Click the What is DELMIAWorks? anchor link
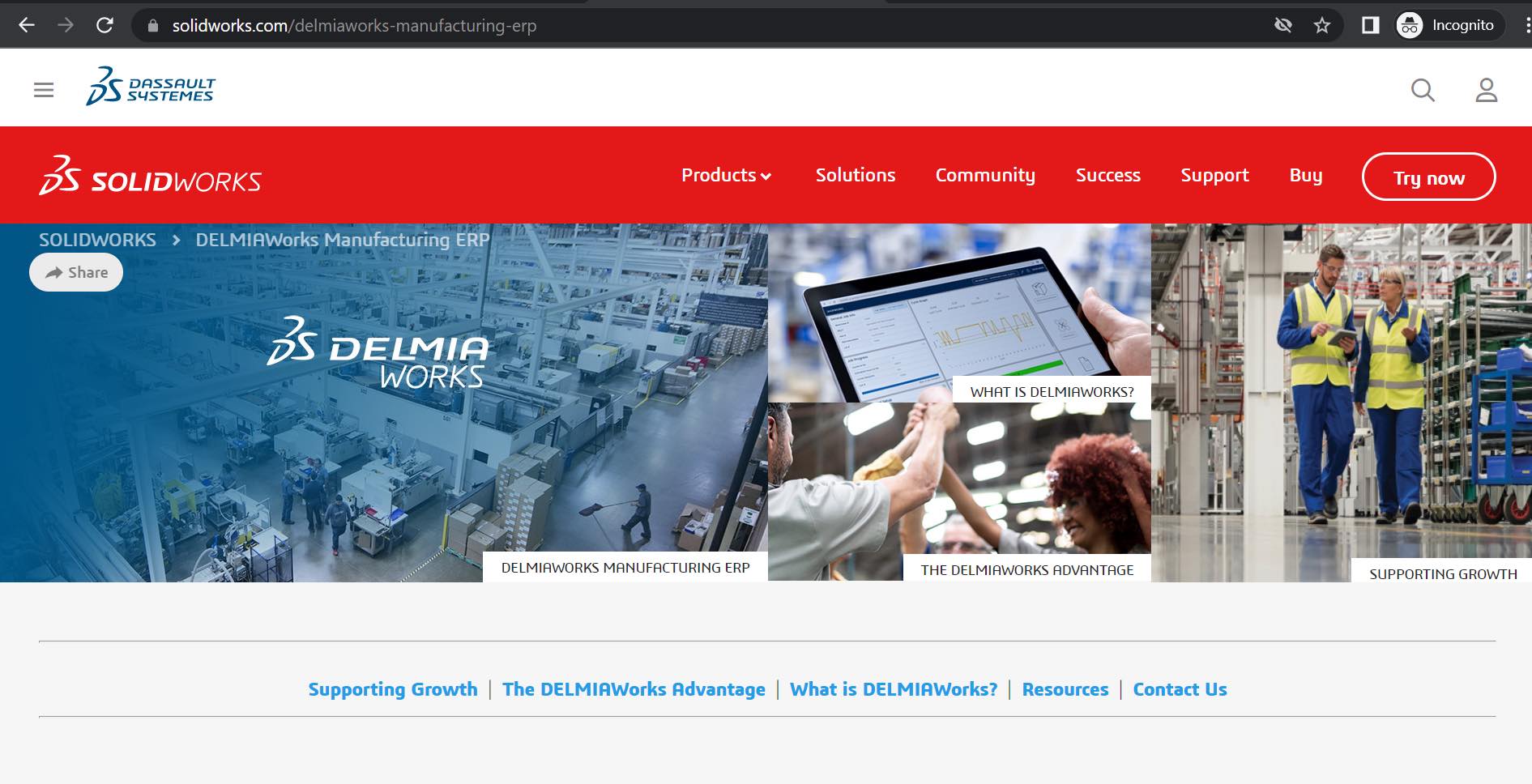This screenshot has height=784, width=1532. 894,689
